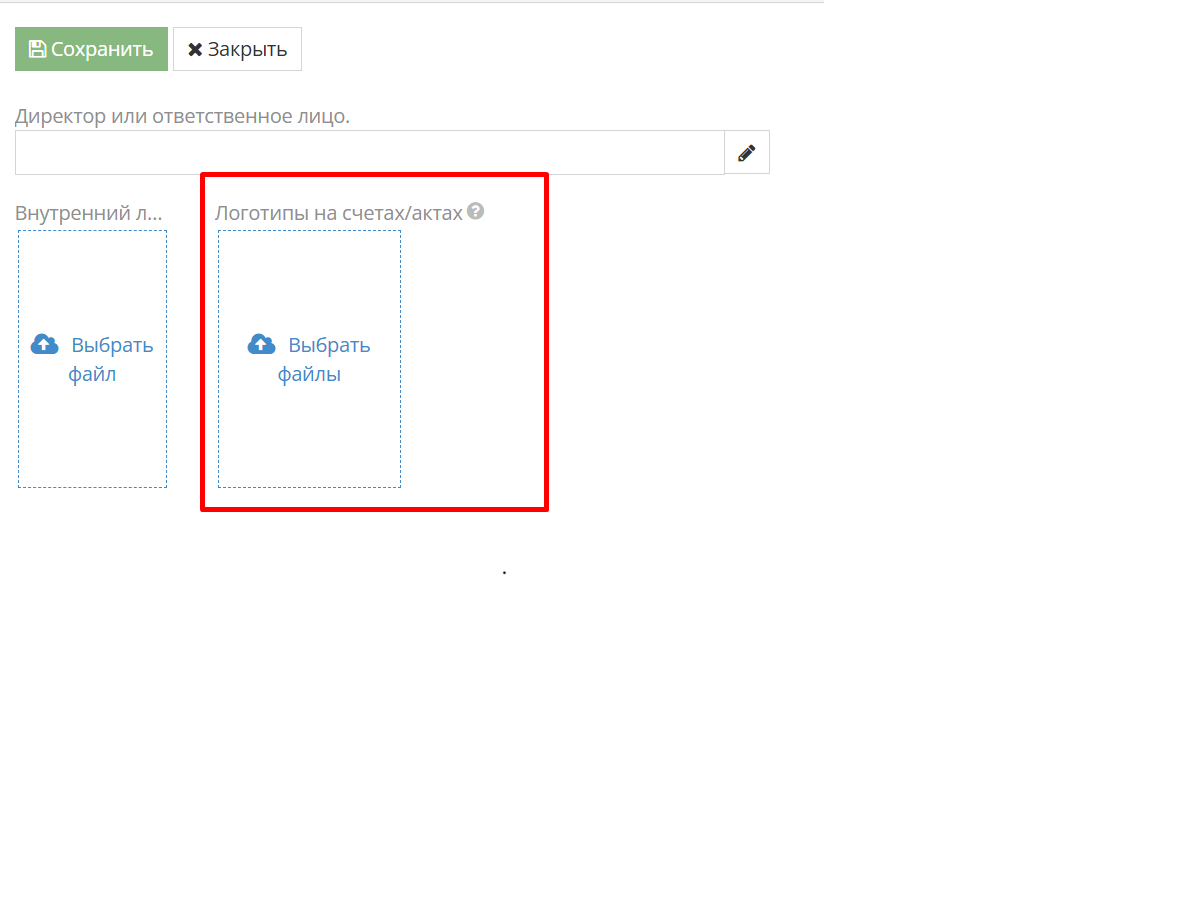The height and width of the screenshot is (900, 1200).
Task: Click the Логотипы на счетах/актах label
Action: (340, 211)
